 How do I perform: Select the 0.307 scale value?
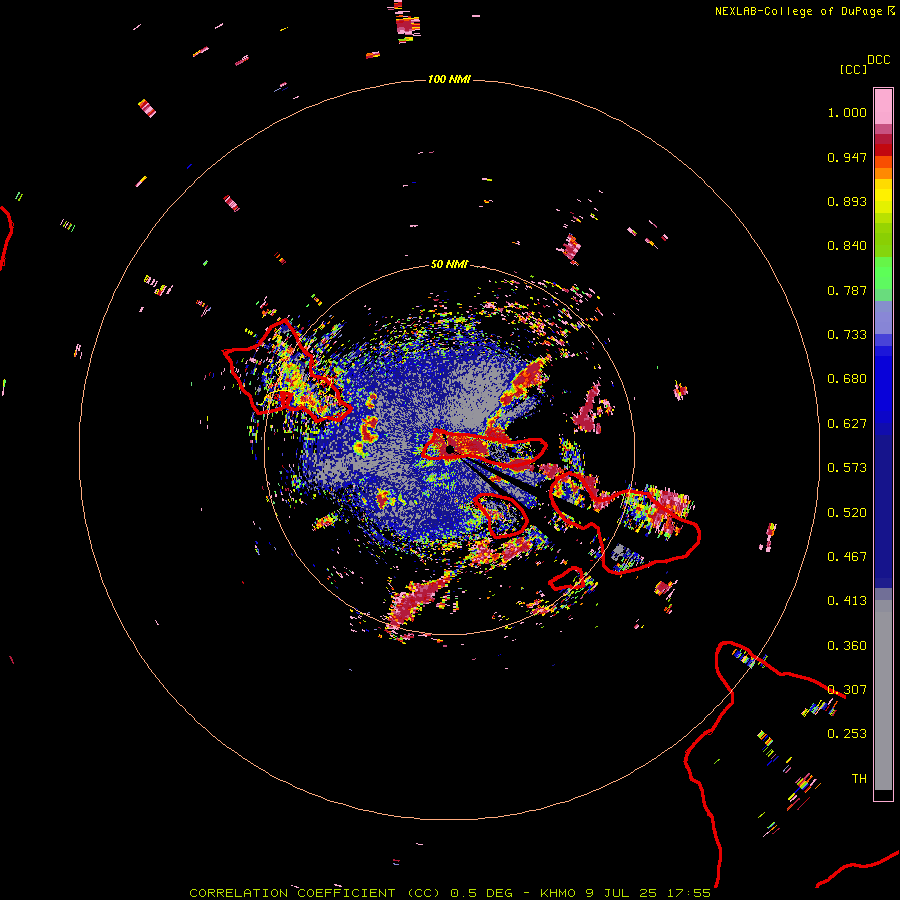point(847,690)
